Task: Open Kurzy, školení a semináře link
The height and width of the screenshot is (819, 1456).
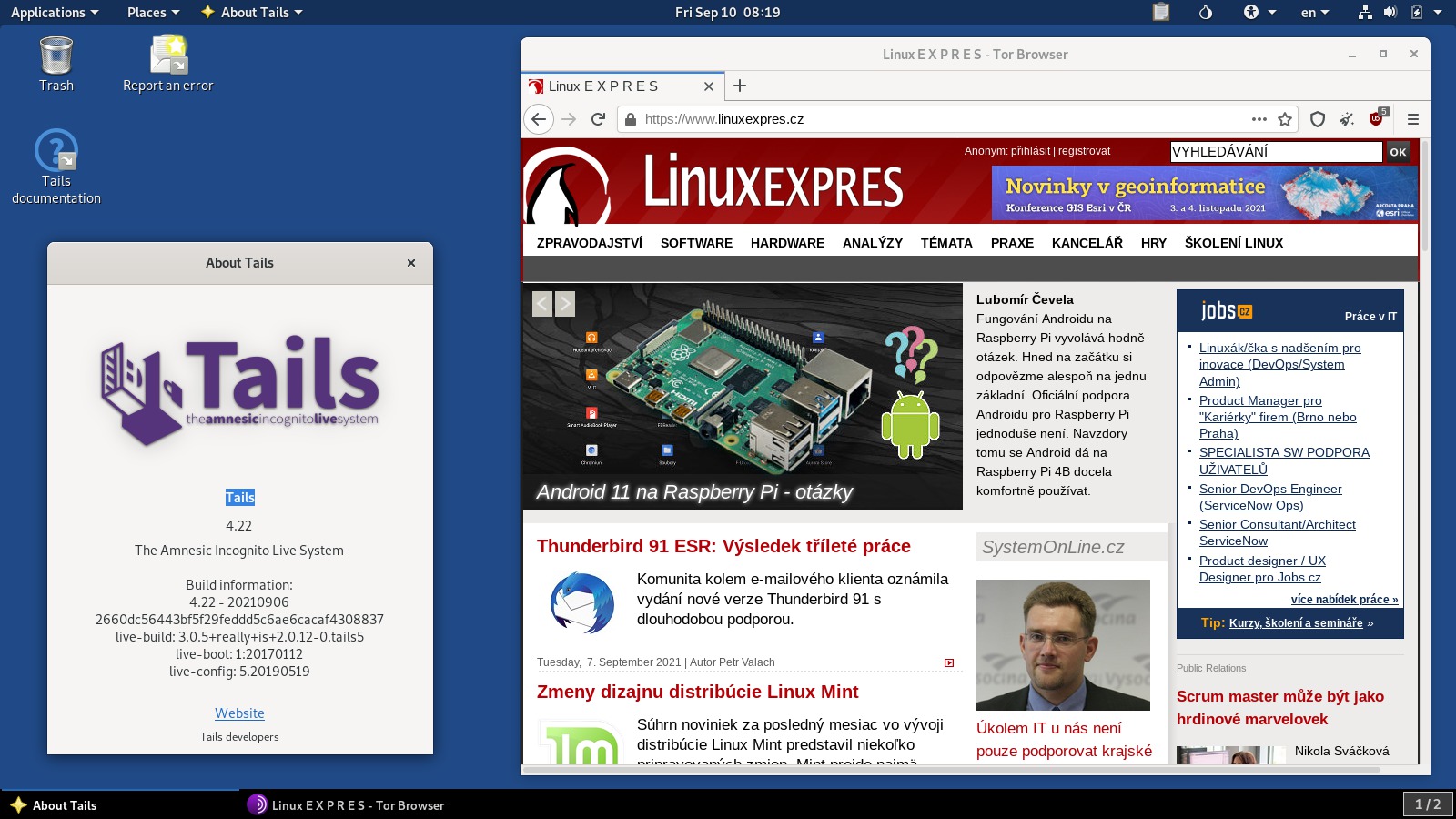Action: pos(1296,623)
